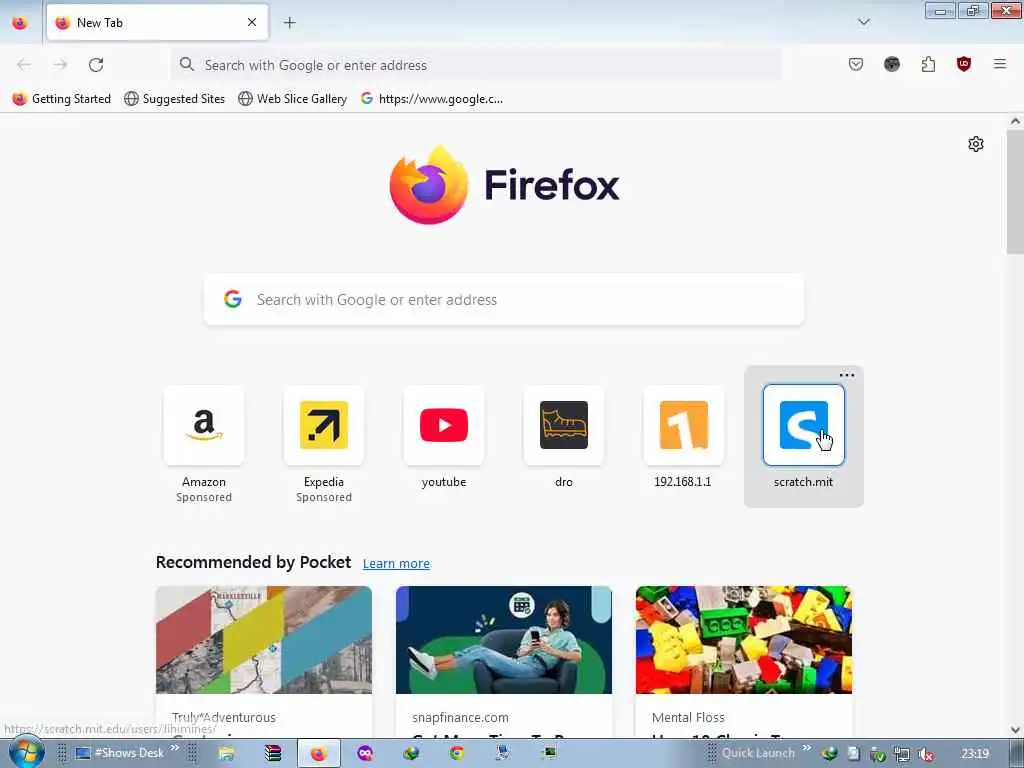
Task: Expand the list all tabs chevron
Action: (863, 22)
